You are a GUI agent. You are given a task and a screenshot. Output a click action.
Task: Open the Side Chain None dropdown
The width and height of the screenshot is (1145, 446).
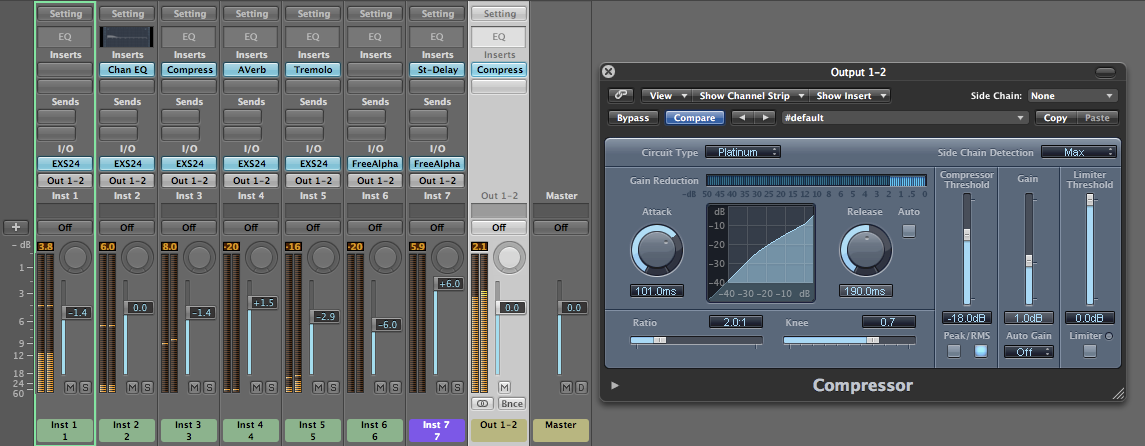(x=1072, y=96)
